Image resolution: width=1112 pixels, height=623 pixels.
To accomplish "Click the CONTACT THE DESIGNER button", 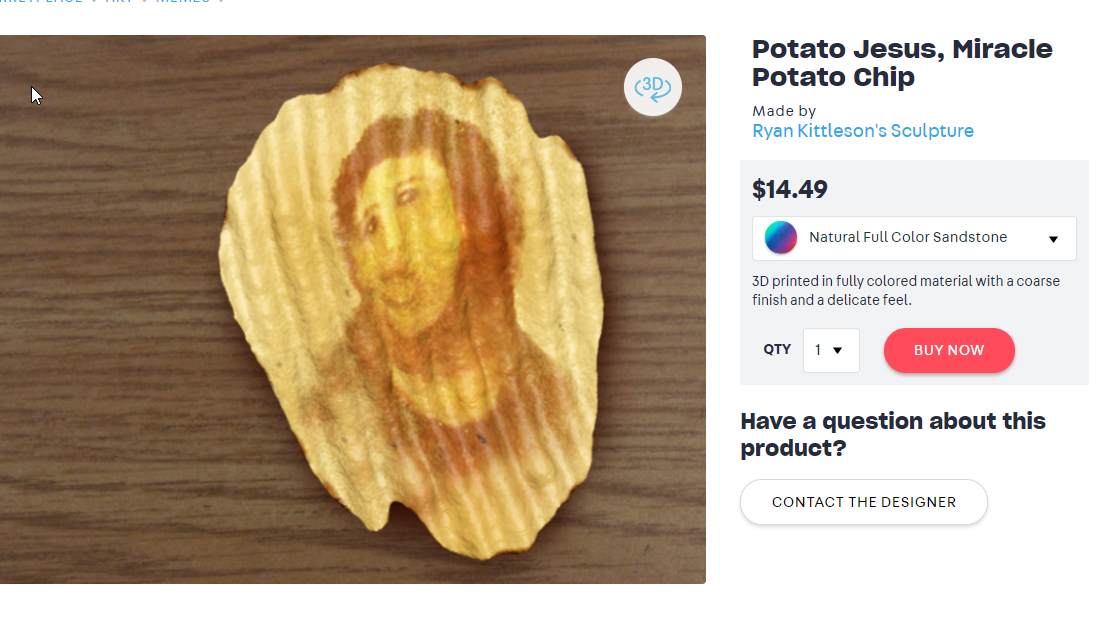I will pyautogui.click(x=863, y=502).
